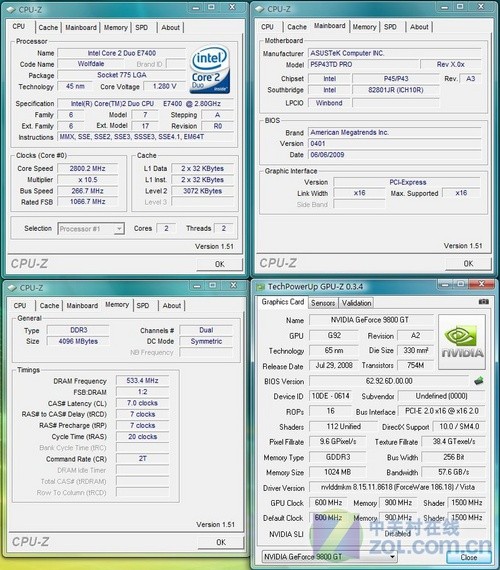The width and height of the screenshot is (500, 570).
Task: Click the Command Rate value 2T
Action: click(143, 459)
